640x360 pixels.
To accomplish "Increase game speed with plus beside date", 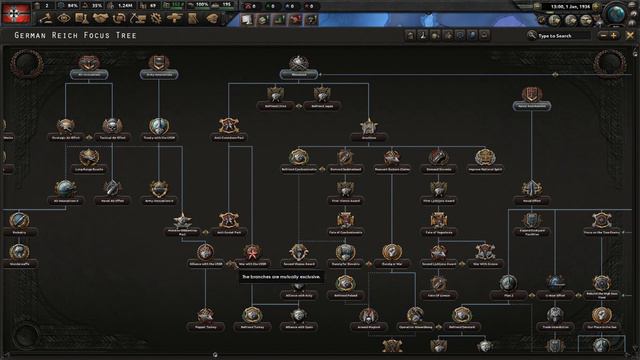I will click(x=596, y=7).
